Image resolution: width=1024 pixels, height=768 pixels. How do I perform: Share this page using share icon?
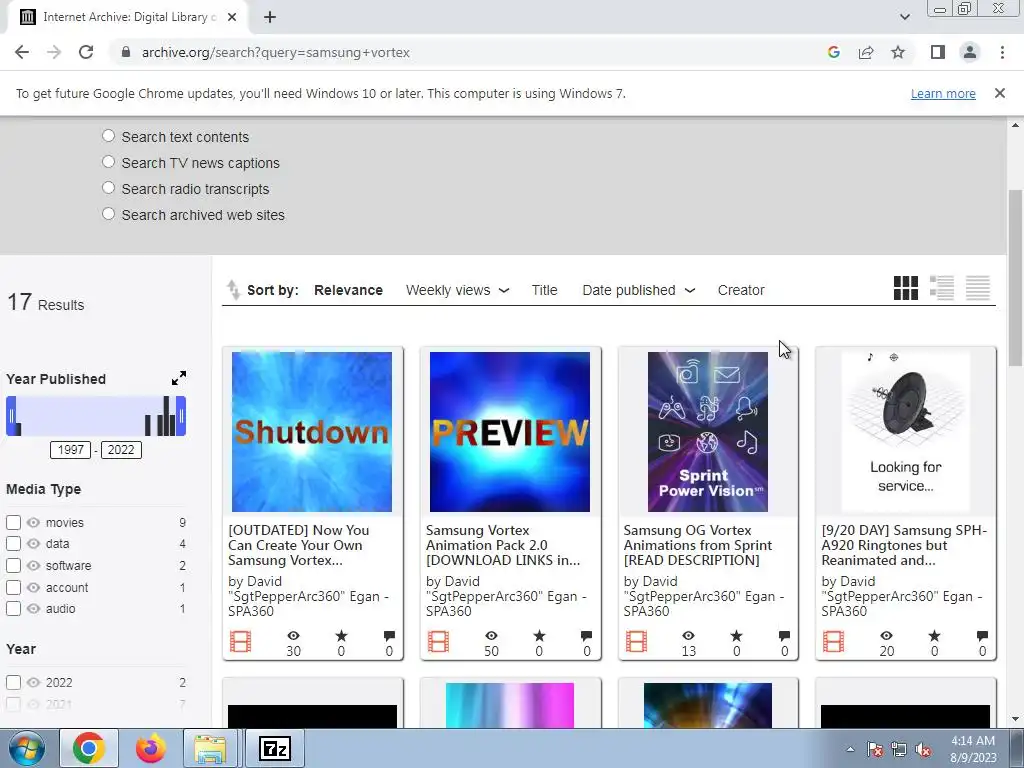coord(866,52)
